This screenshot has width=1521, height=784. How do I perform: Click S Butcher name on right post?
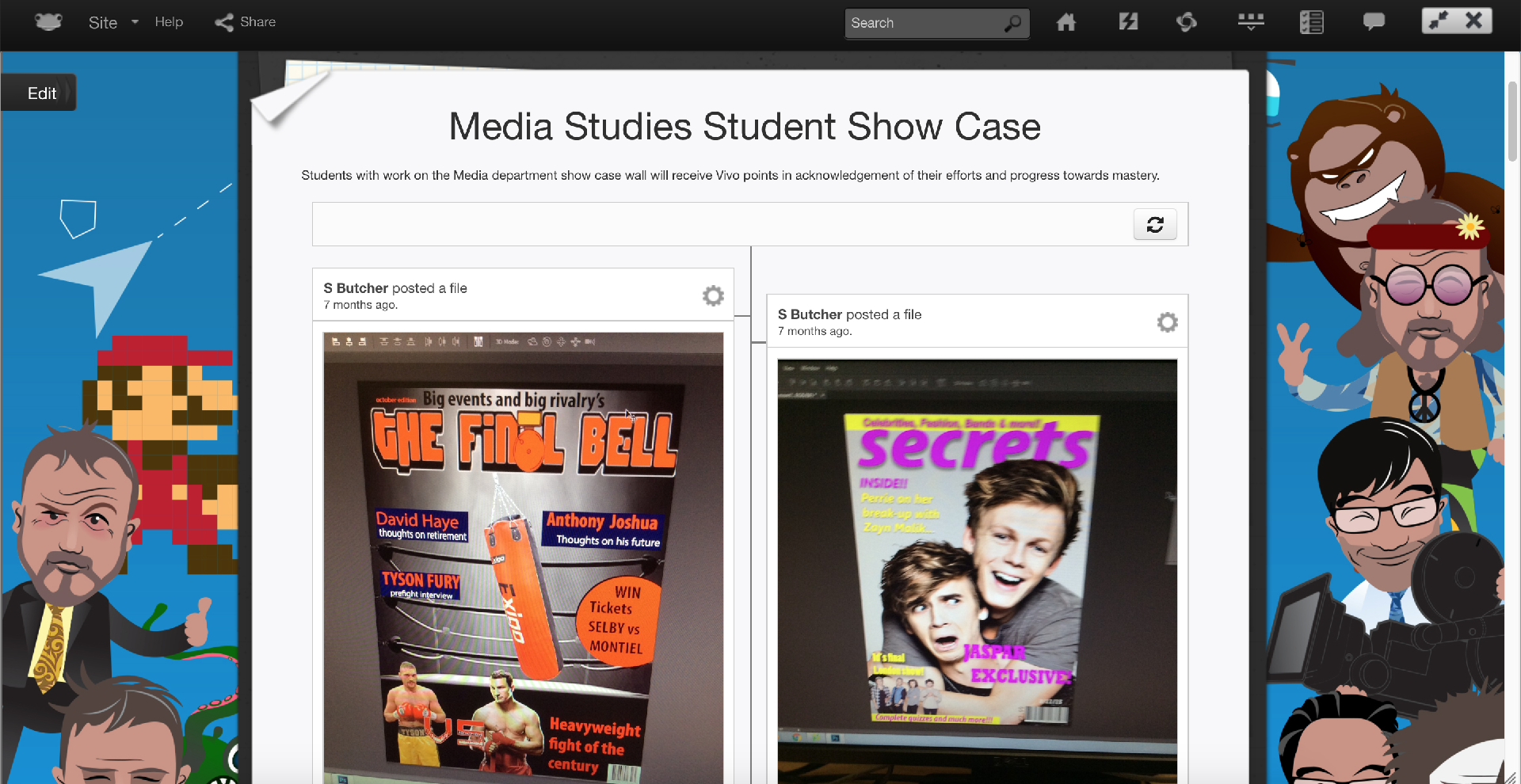tap(810, 314)
